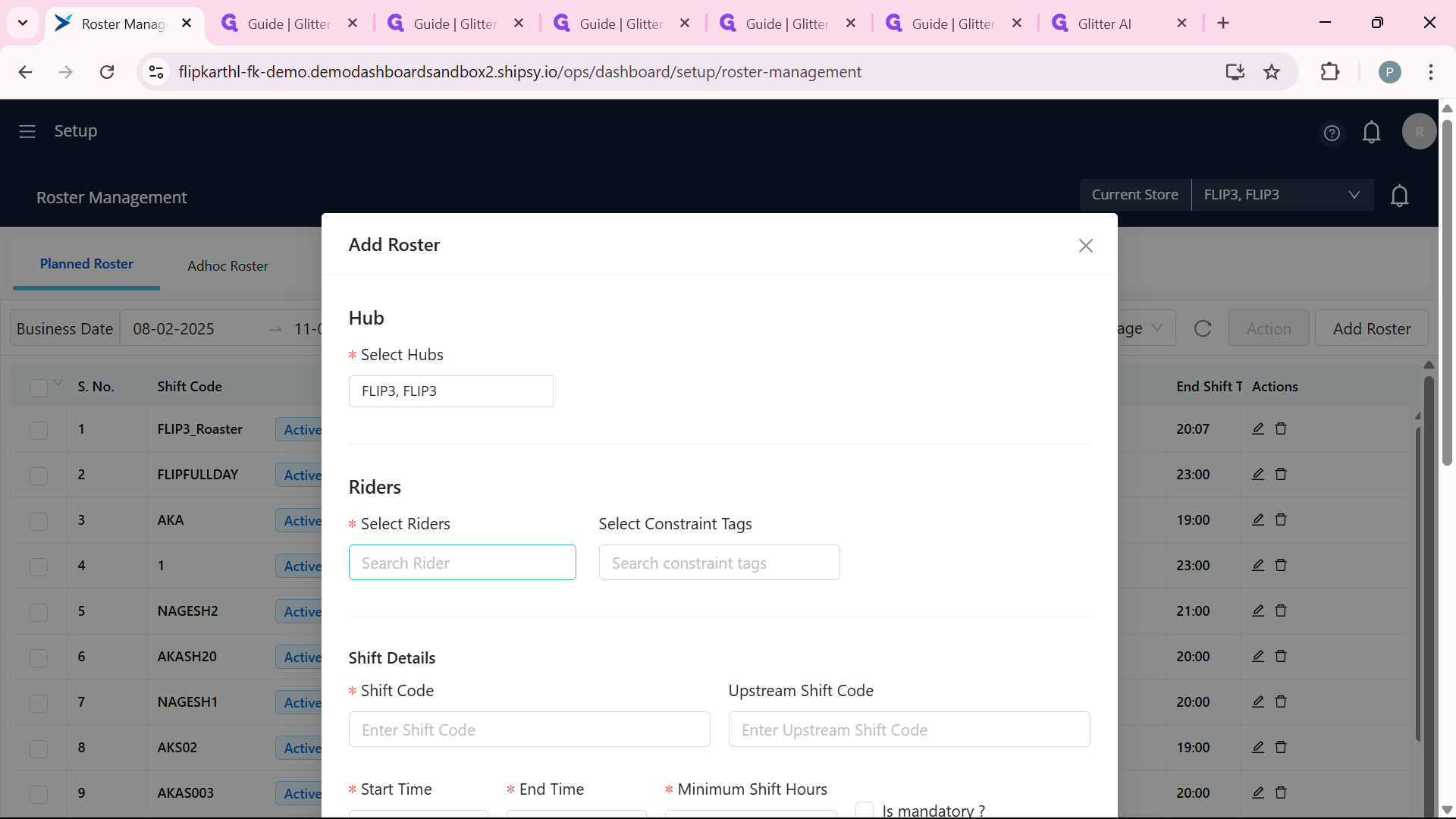
Task: Click the Action button
Action: pyautogui.click(x=1269, y=328)
